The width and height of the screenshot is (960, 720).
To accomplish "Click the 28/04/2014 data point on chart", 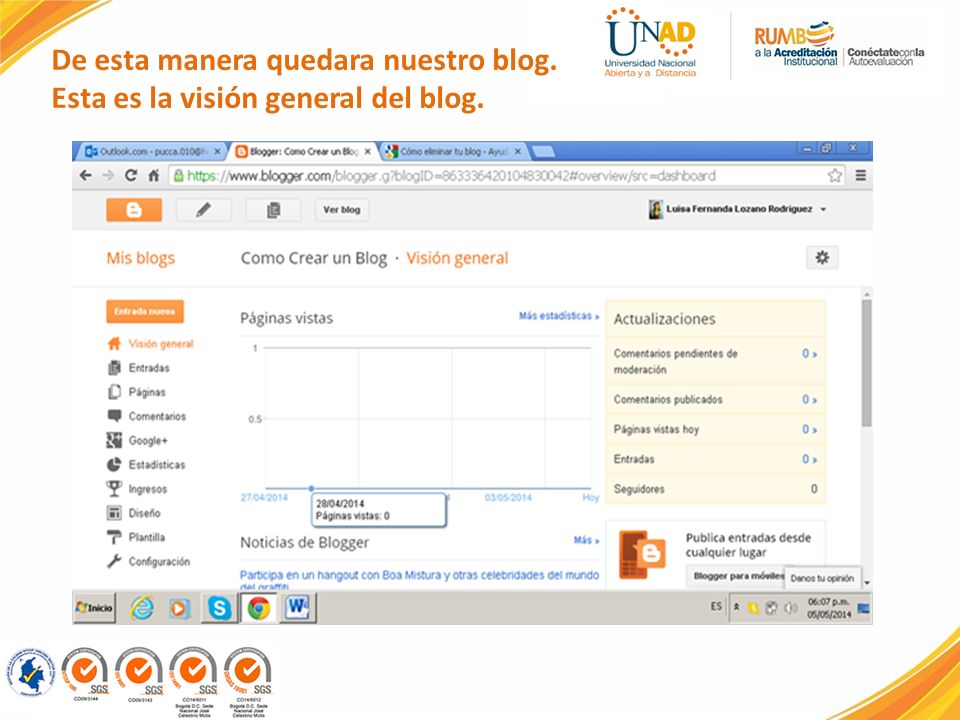I will (x=312, y=489).
